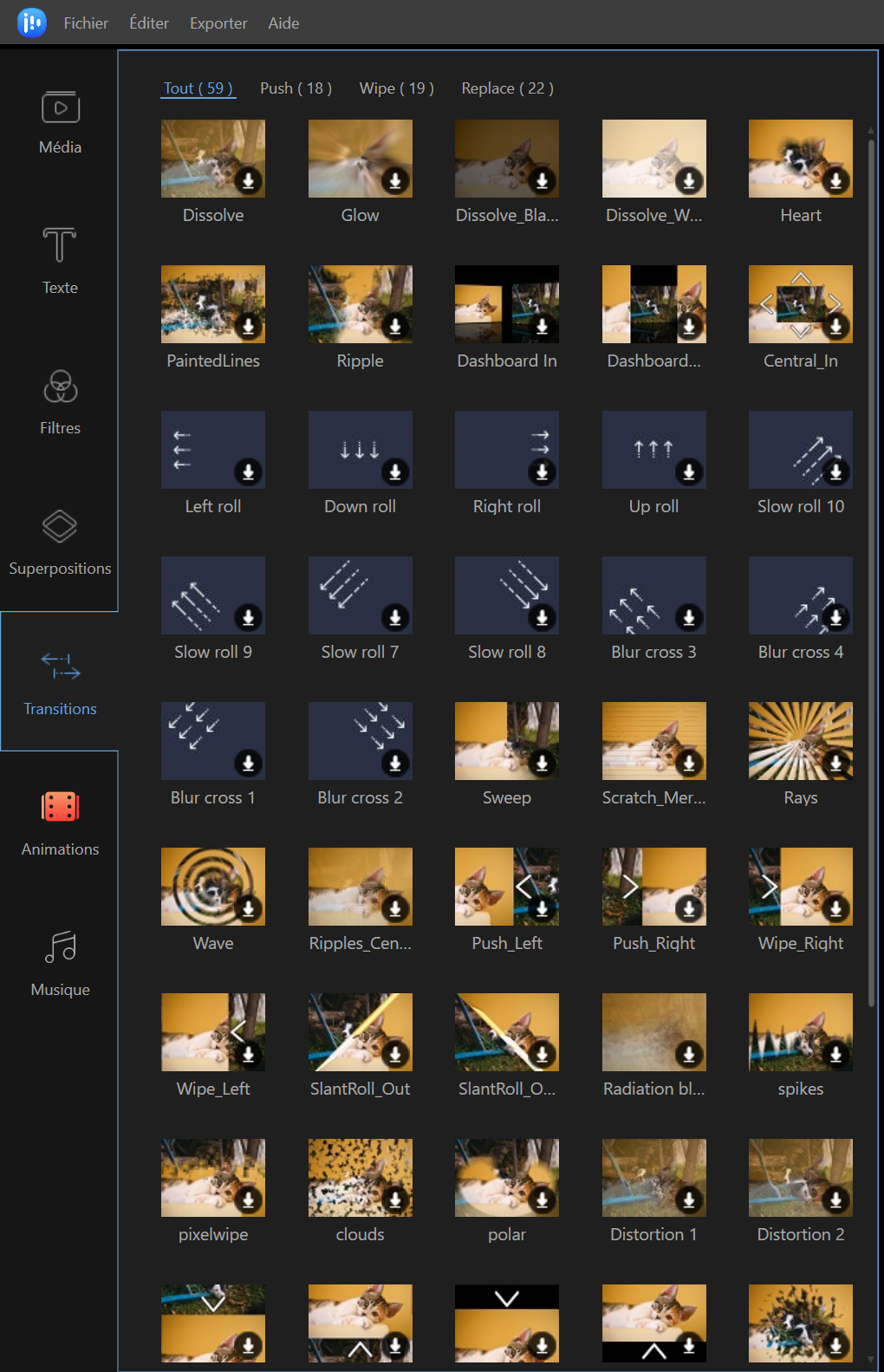Switch to the Push ( 18 ) tab
The width and height of the screenshot is (884, 1372).
pos(296,88)
